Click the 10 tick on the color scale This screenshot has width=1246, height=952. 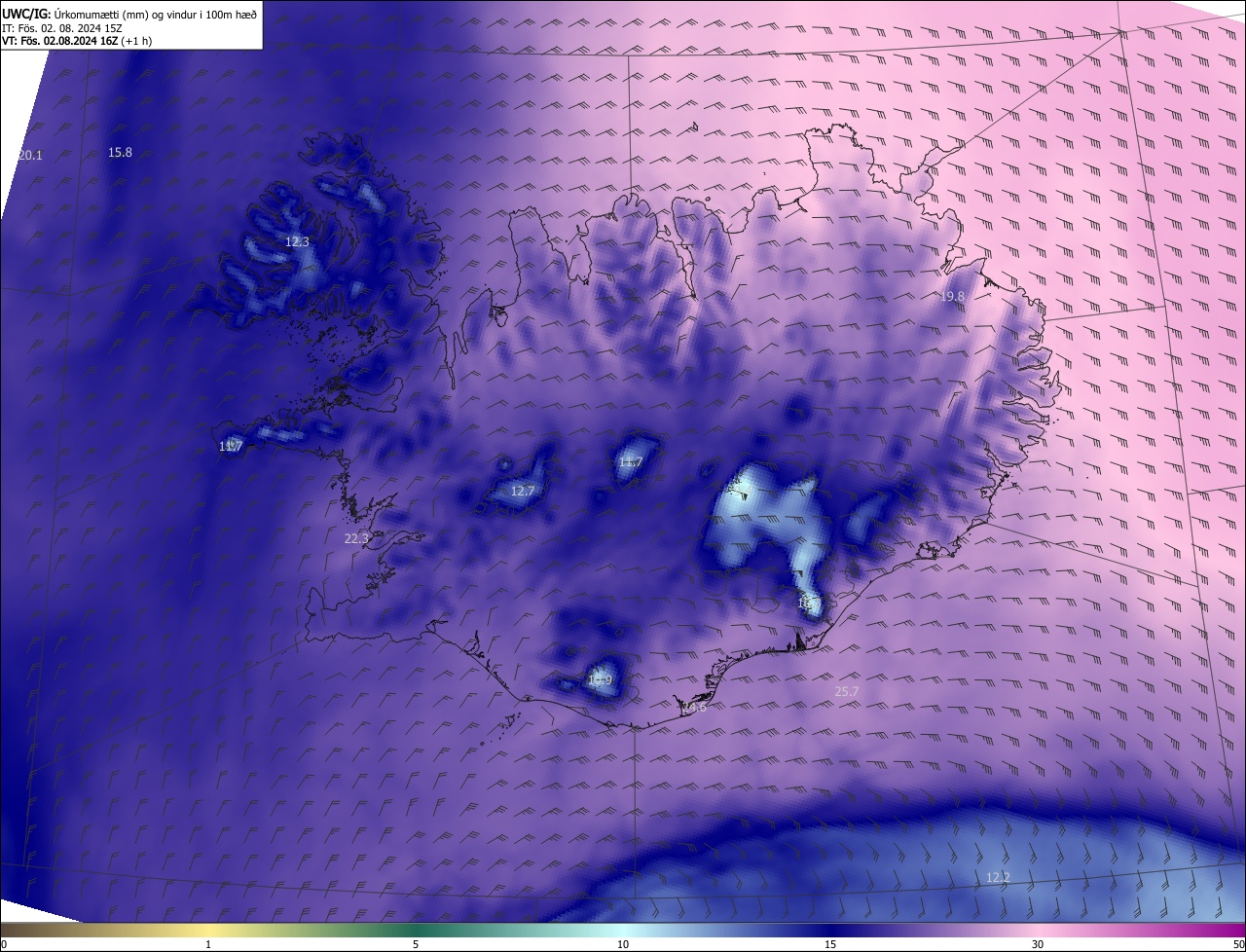(x=623, y=945)
